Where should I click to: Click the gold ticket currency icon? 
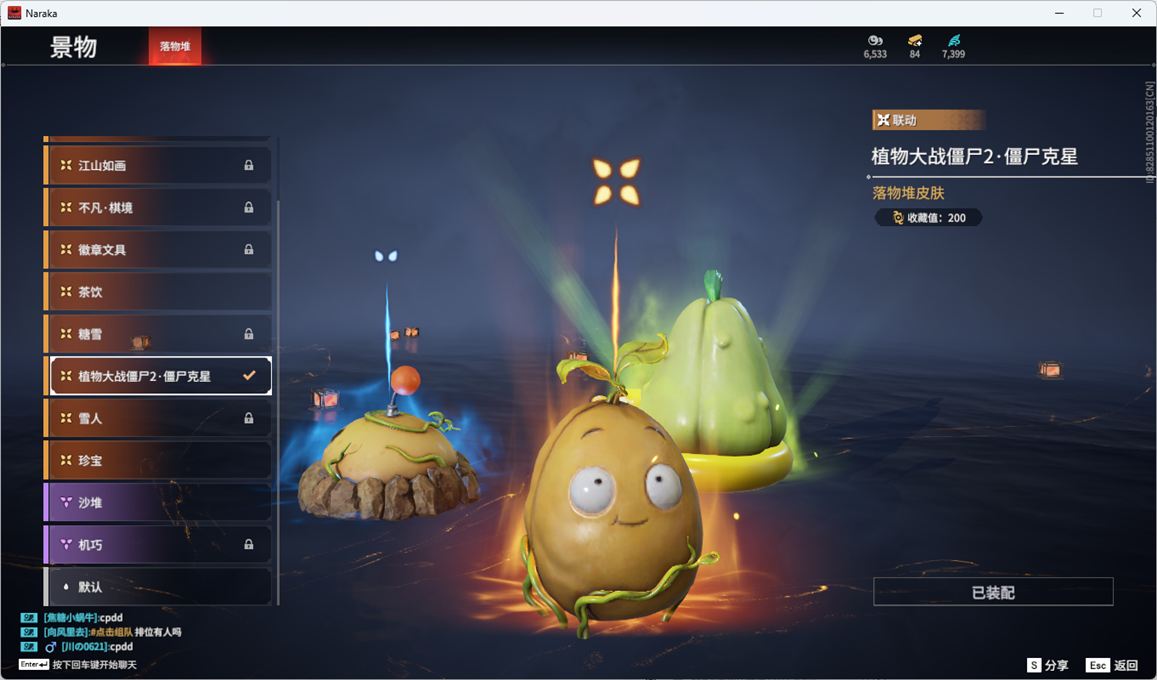[x=915, y=41]
